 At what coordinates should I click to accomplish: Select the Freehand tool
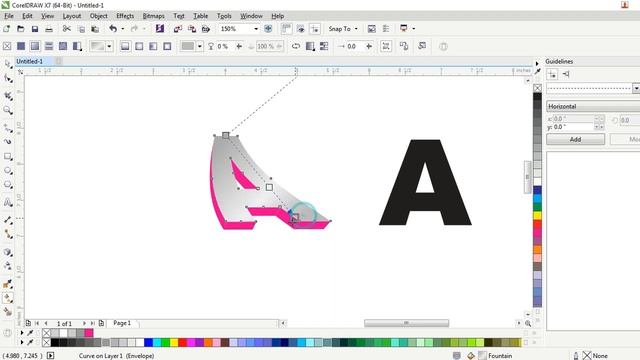point(8,129)
